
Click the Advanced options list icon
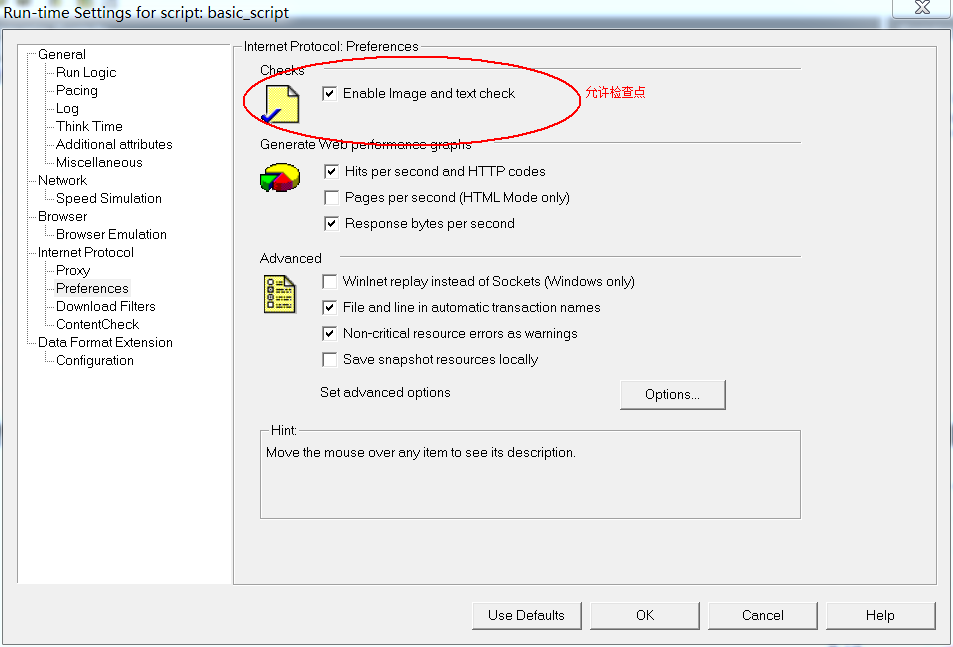click(280, 295)
